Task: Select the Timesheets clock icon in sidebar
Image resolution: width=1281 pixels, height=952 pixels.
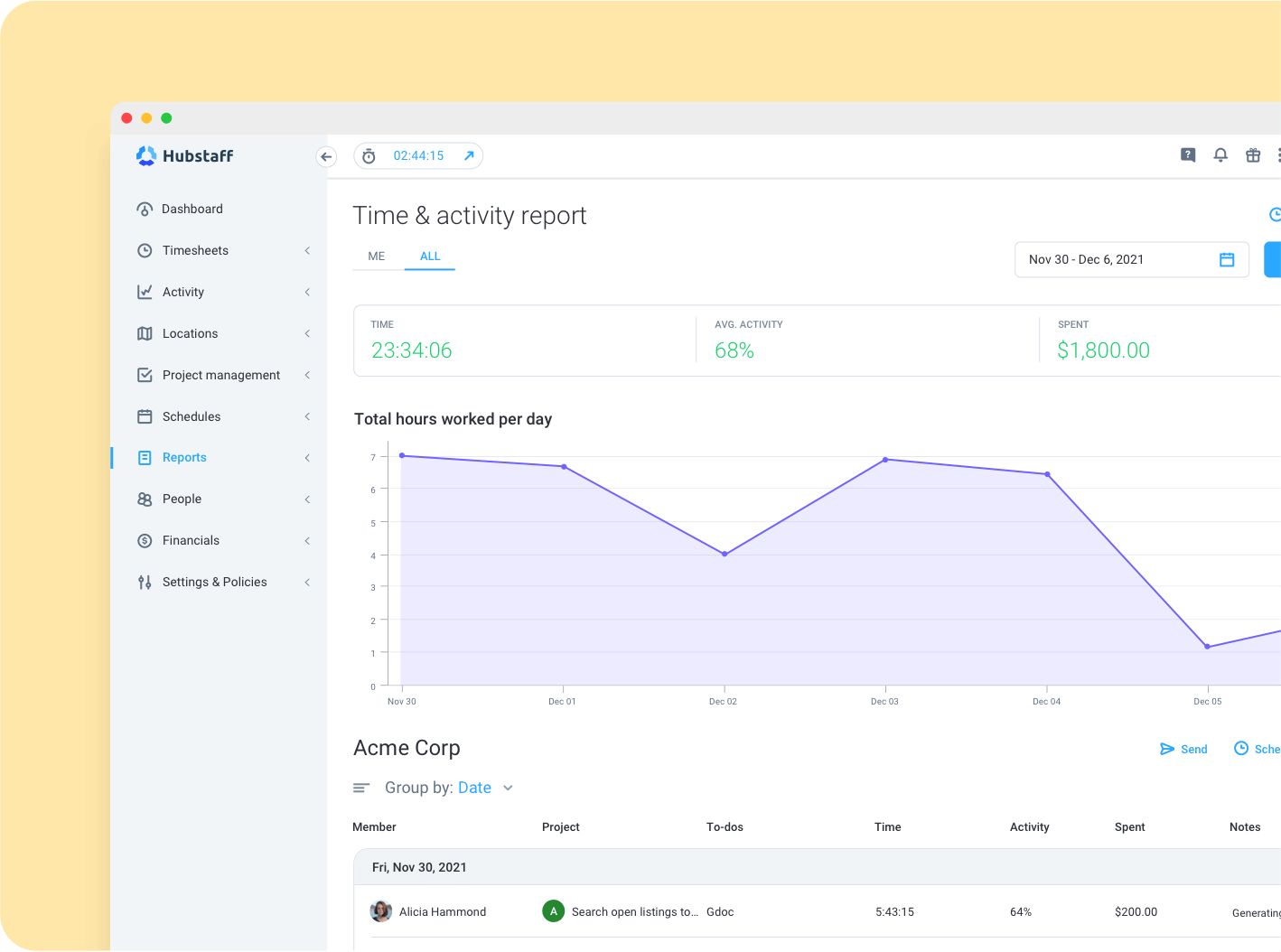Action: click(145, 250)
